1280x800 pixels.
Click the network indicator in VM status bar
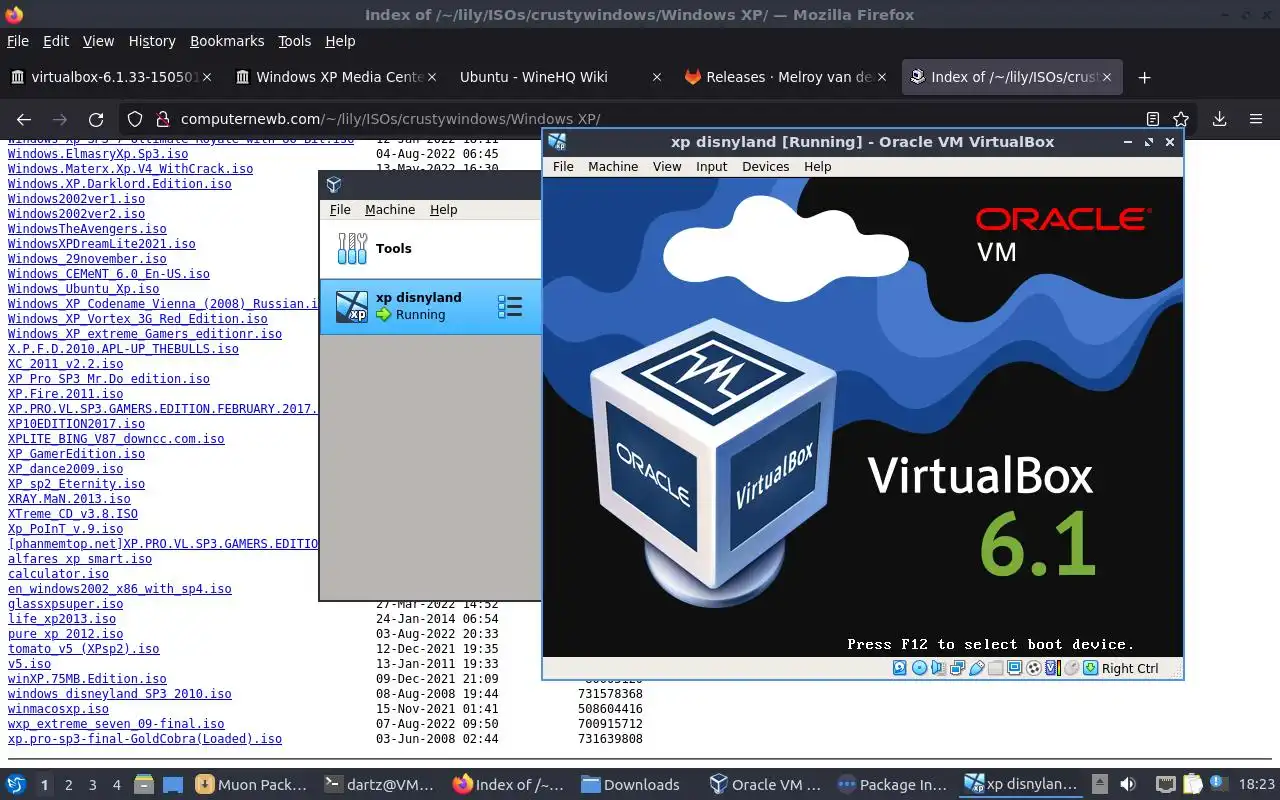pyautogui.click(x=957, y=668)
